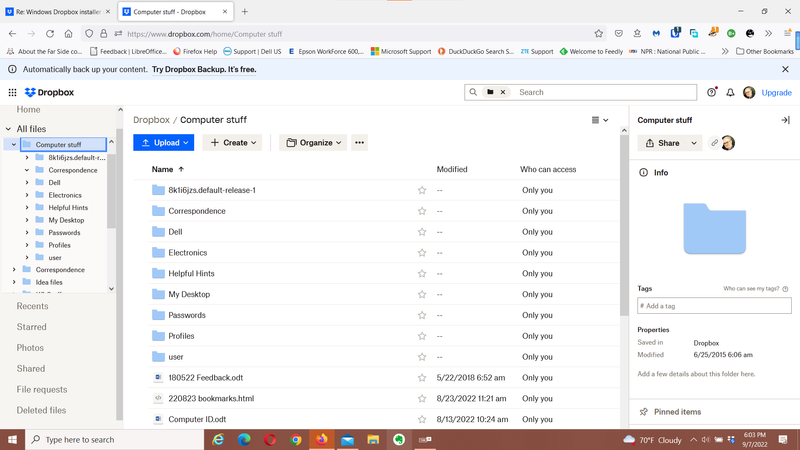This screenshot has width=800, height=450.
Task: Open the Firefox home page button
Action: pos(68,34)
